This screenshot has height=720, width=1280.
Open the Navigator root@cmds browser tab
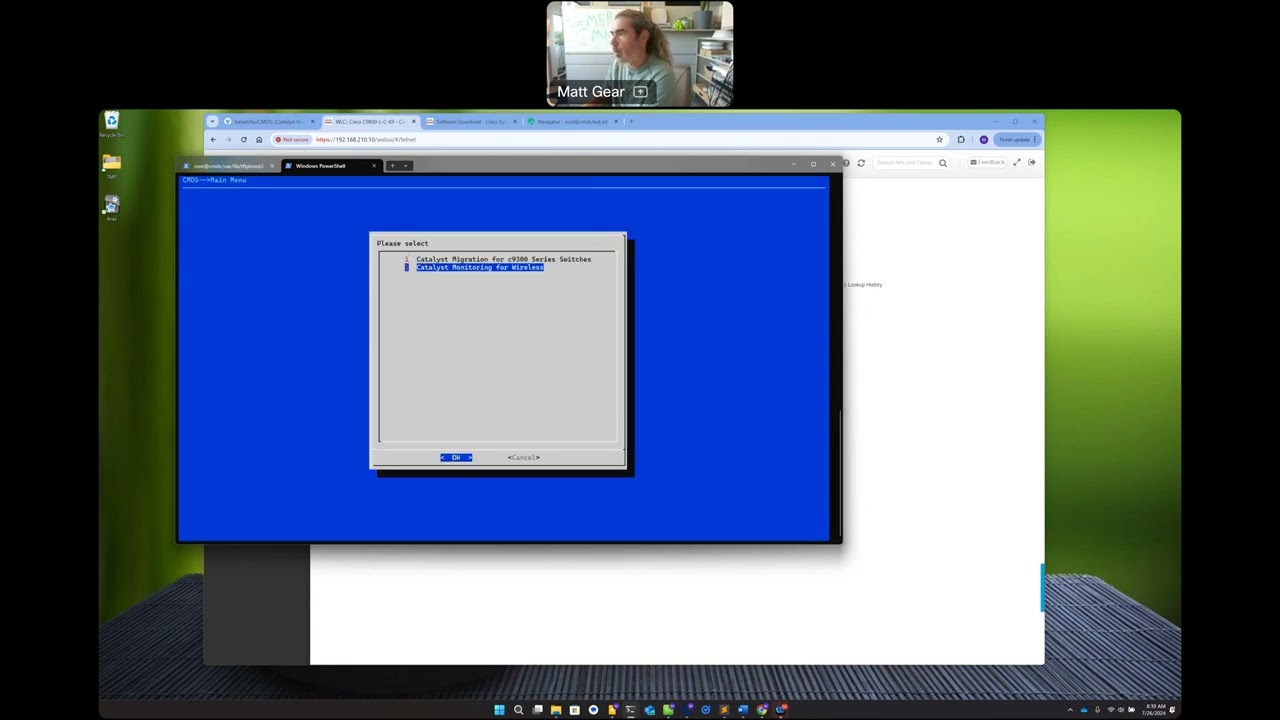pos(573,122)
